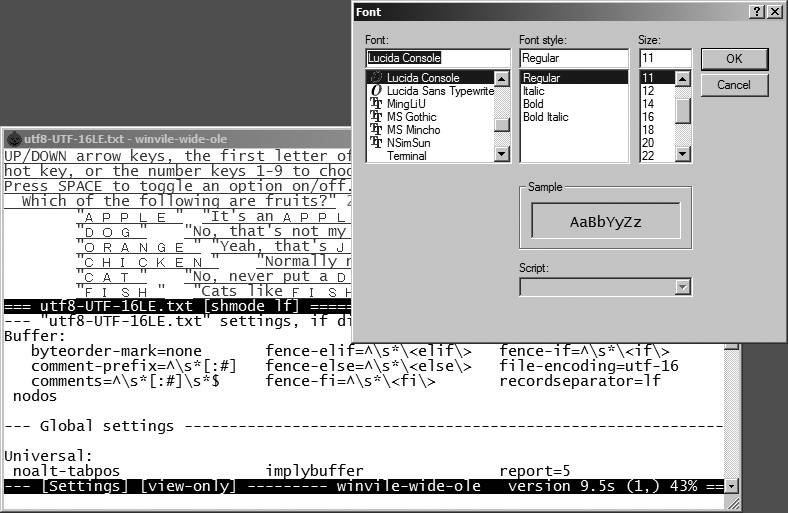Click the Font style input field
788x513 pixels.
[x=574, y=58]
